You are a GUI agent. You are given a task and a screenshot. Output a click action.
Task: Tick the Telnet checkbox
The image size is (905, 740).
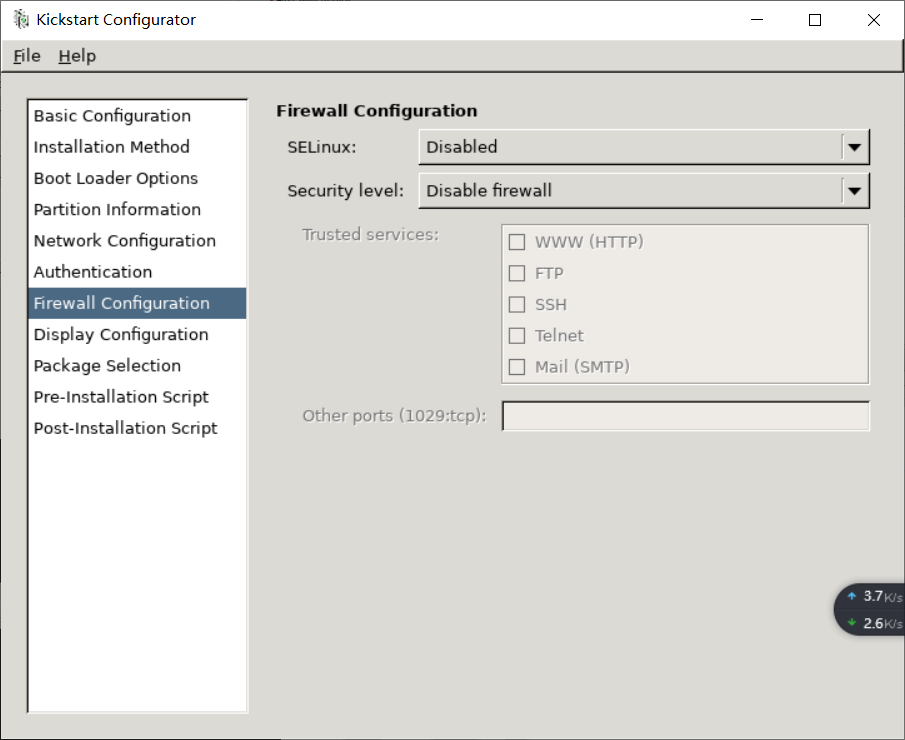point(517,336)
